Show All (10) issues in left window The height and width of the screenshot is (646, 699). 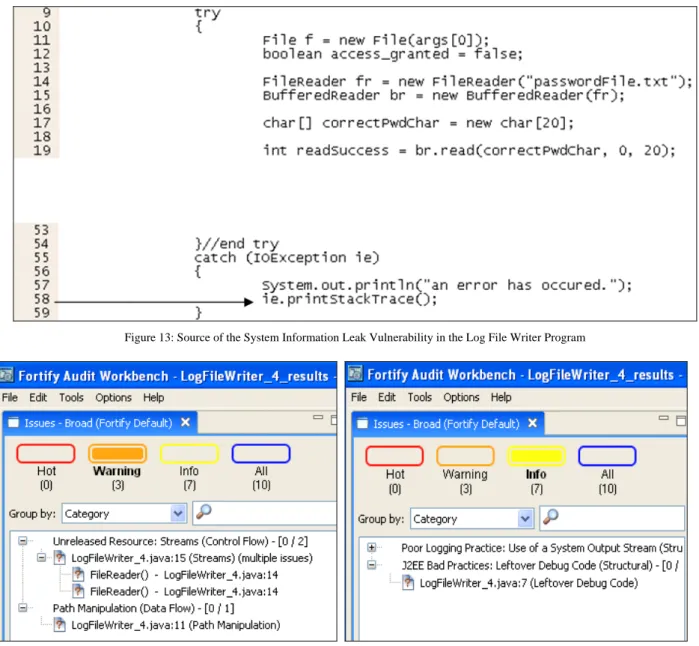[261, 466]
